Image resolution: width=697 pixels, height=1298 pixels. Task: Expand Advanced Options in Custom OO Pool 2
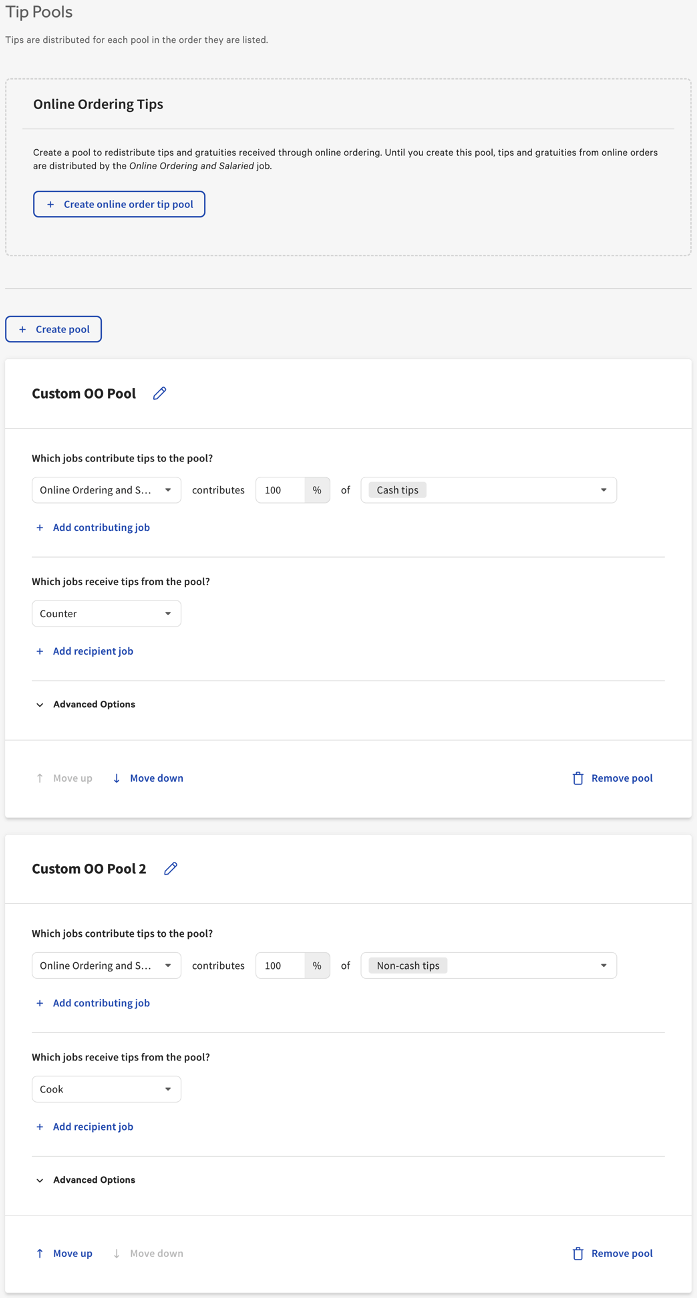coord(85,1180)
